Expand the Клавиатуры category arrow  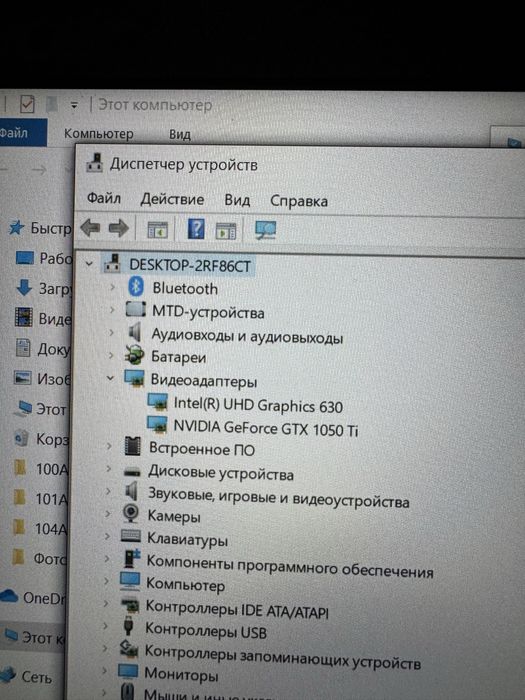107,536
